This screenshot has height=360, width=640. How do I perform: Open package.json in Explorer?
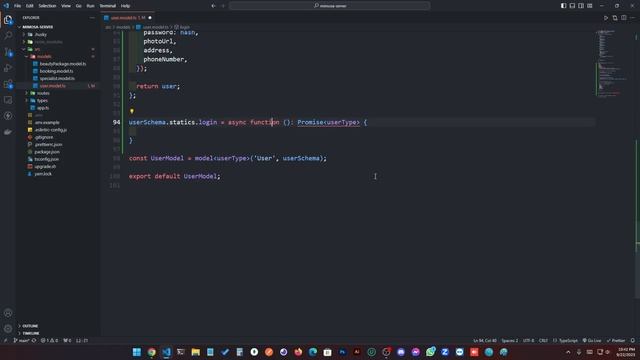47,152
